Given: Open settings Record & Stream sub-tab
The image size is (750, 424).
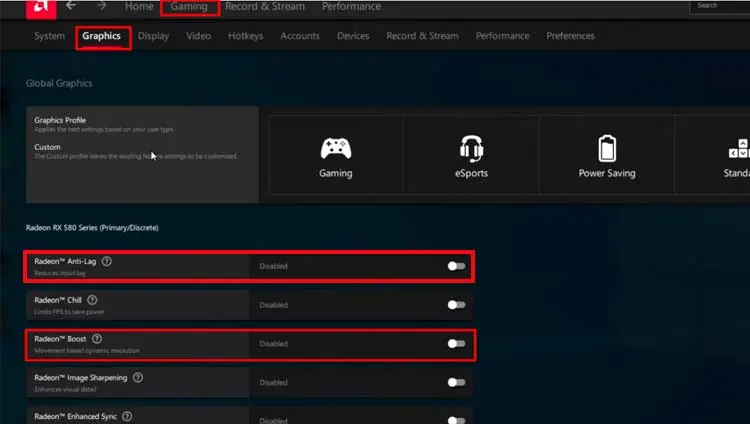Looking at the screenshot, I should coord(422,36).
